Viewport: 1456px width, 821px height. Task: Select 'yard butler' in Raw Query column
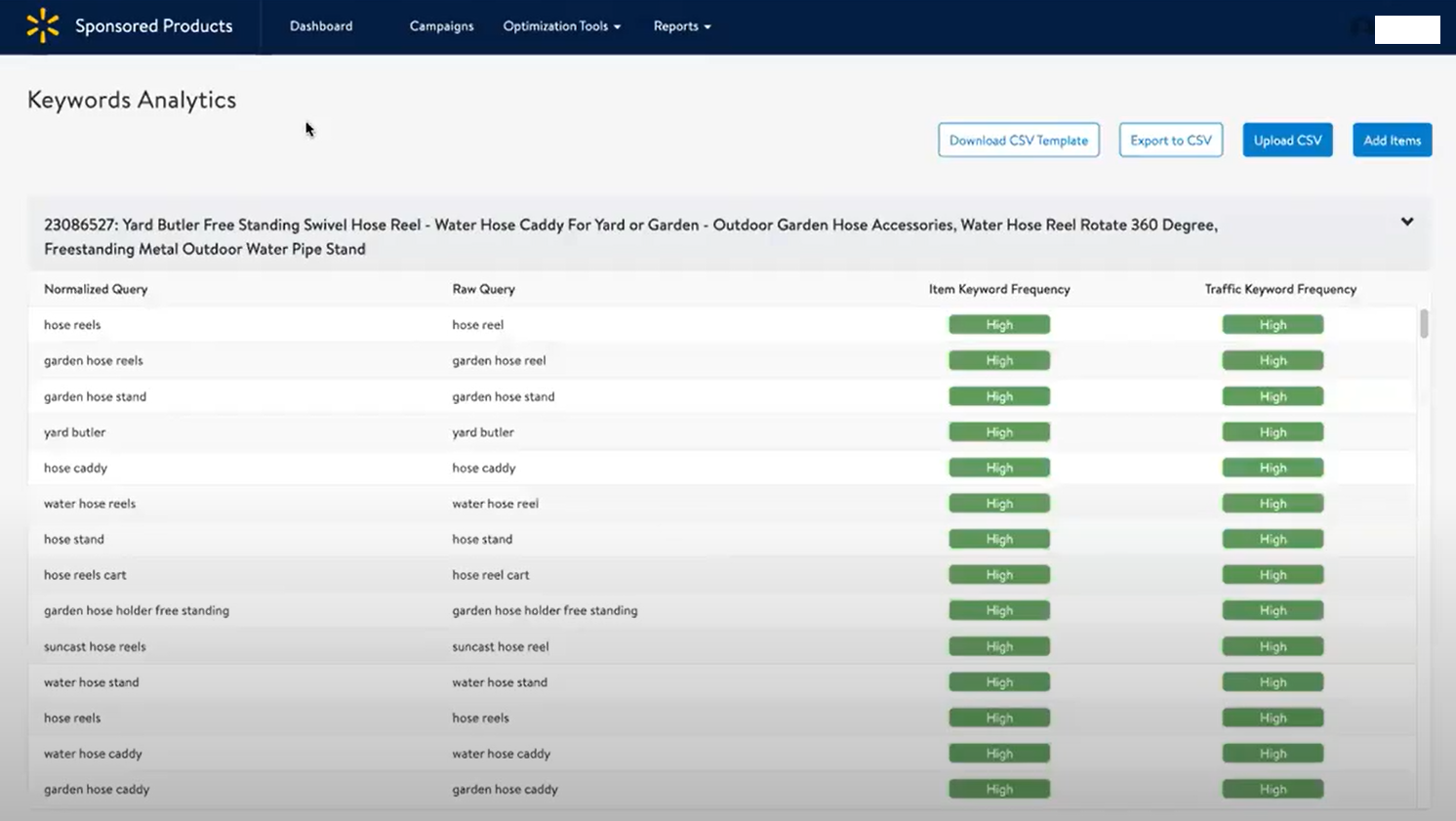483,431
